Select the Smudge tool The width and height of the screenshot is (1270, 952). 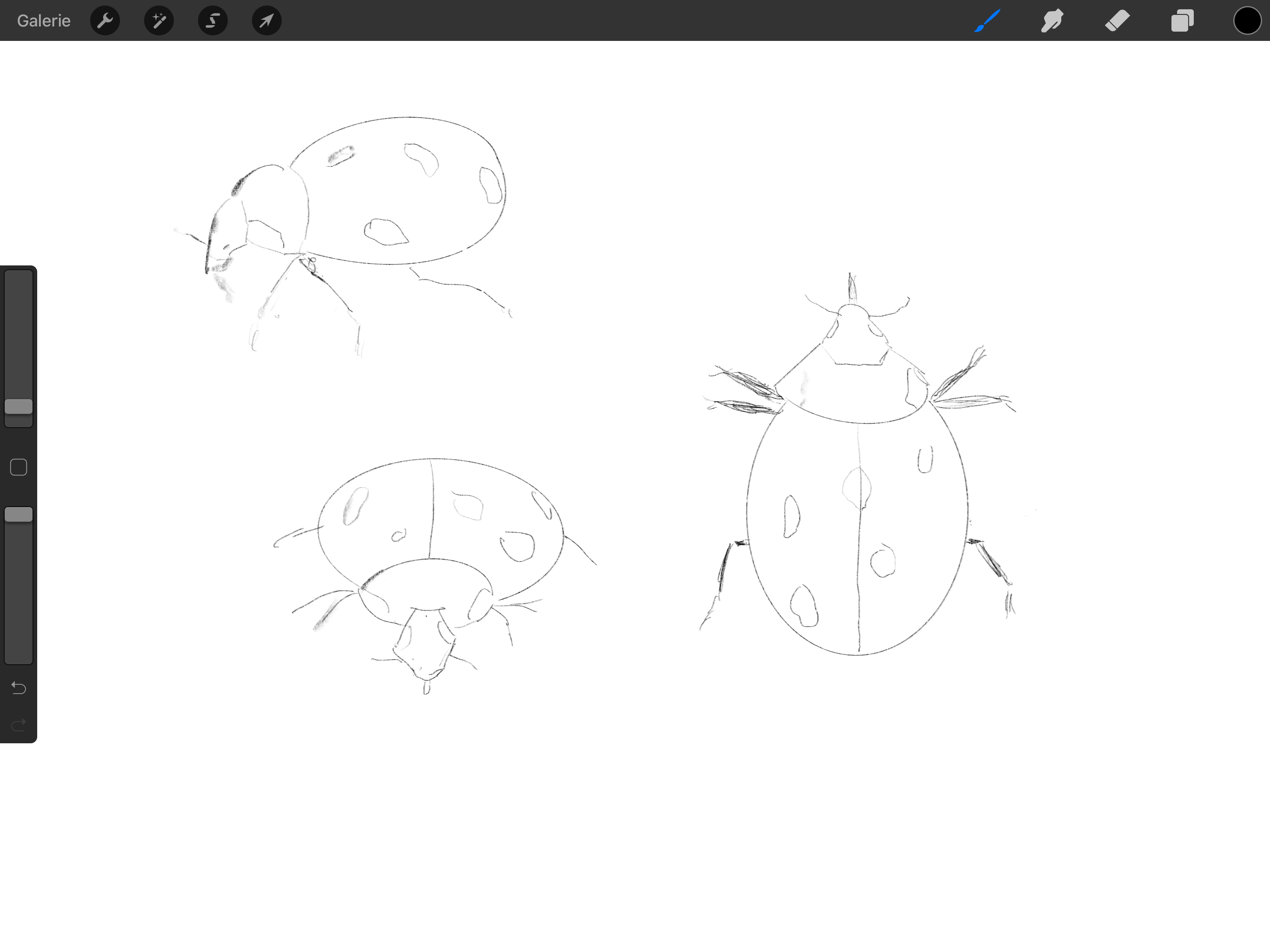[1052, 21]
